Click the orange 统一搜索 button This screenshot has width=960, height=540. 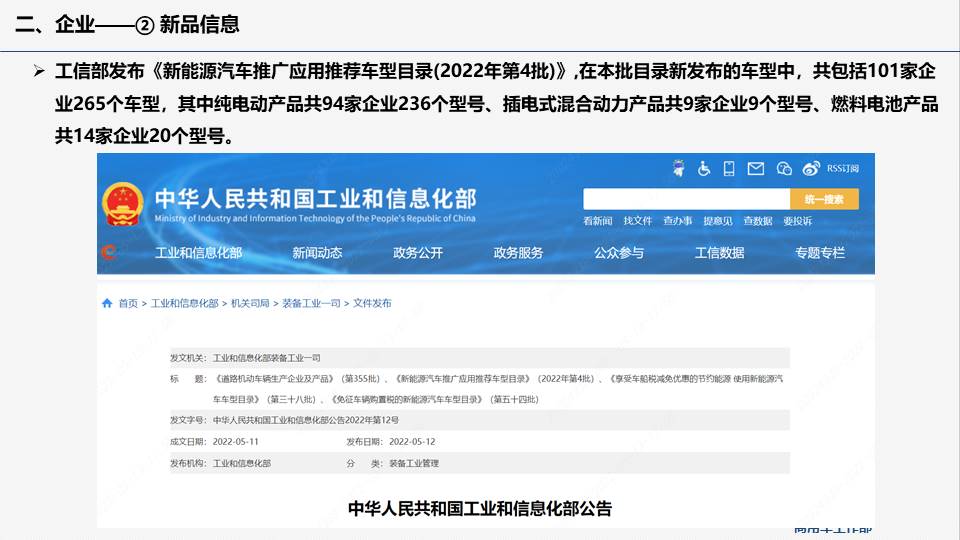tap(824, 199)
